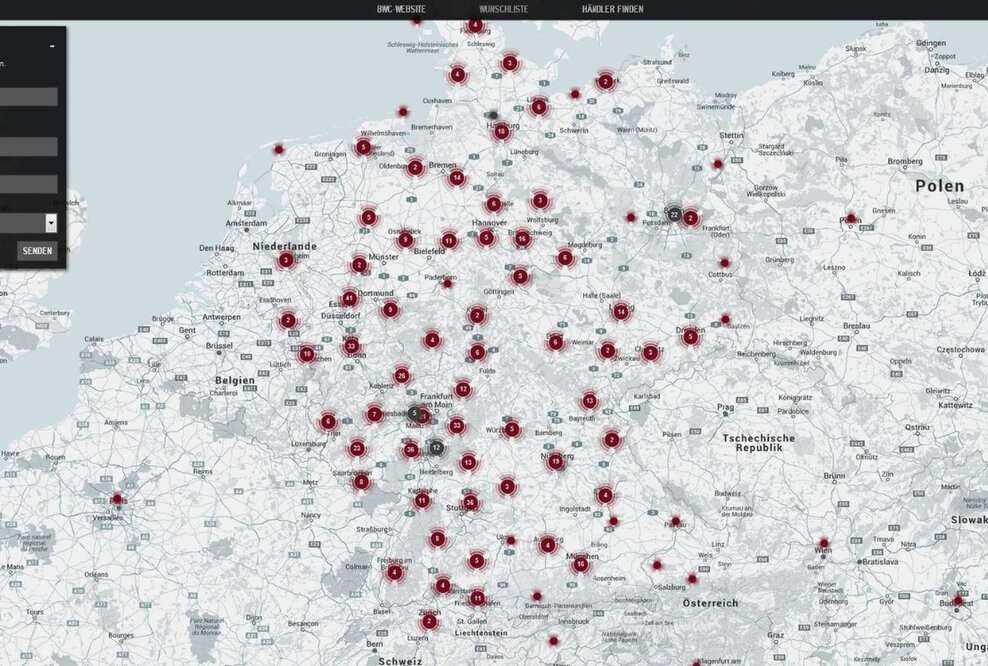Viewport: 988px width, 666px height.
Task: Click the red dealer pin near Versailles
Action: pyautogui.click(x=117, y=499)
